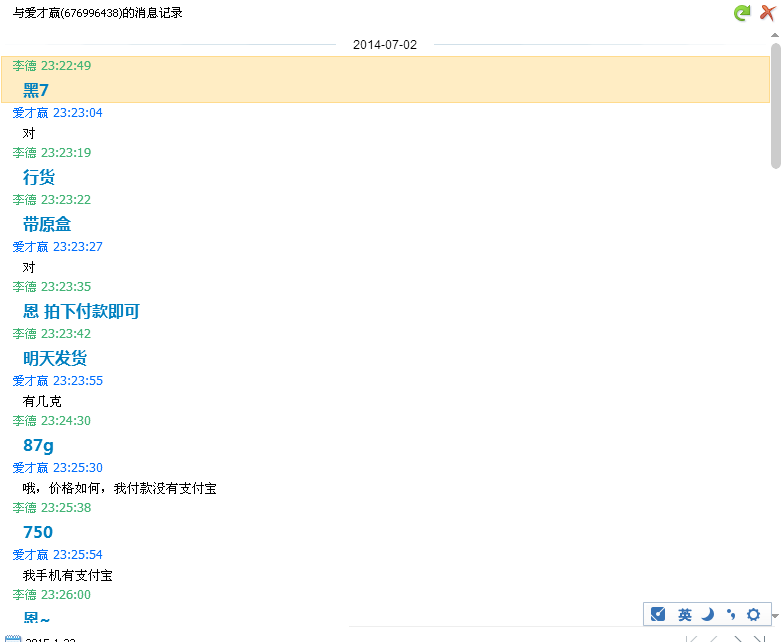The height and width of the screenshot is (642, 782).
Task: Click the scrollbar up arrow
Action: pos(775,35)
